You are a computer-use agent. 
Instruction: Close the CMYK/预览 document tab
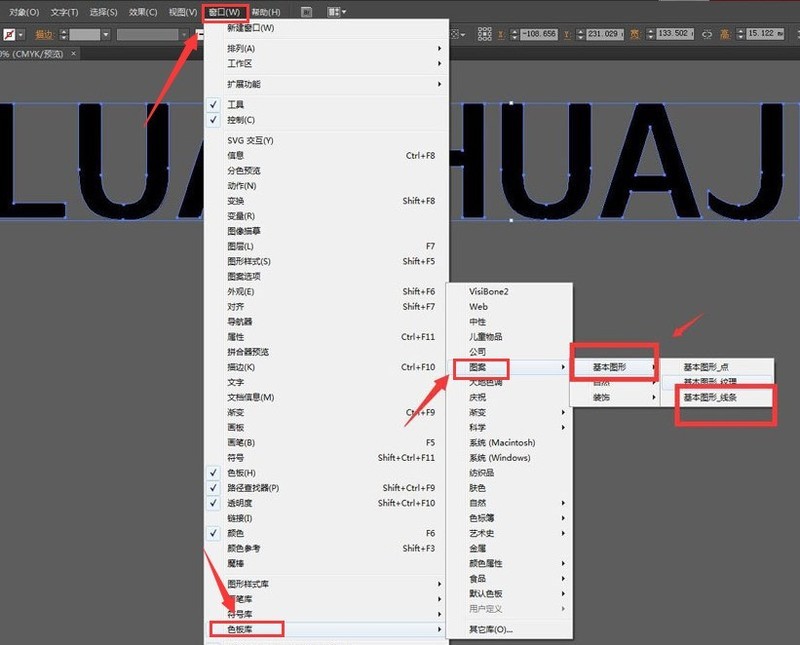coord(74,53)
